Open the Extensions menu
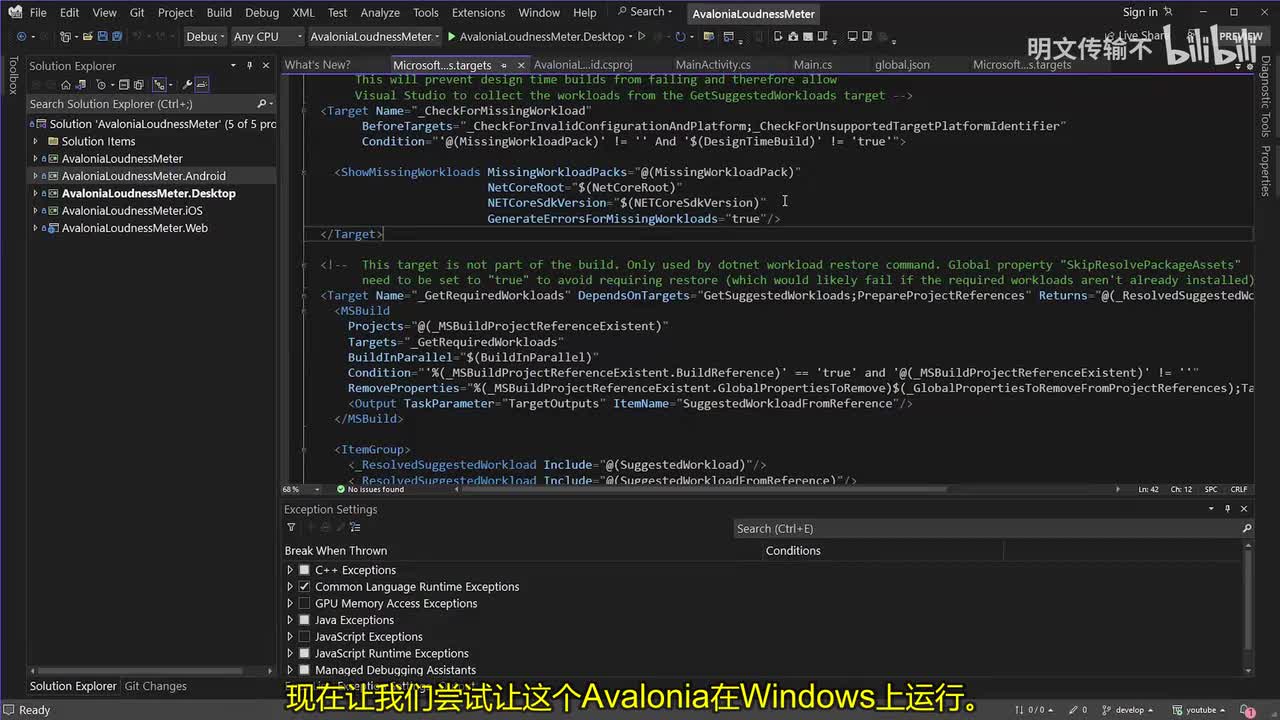This screenshot has height=720, width=1280. point(478,13)
